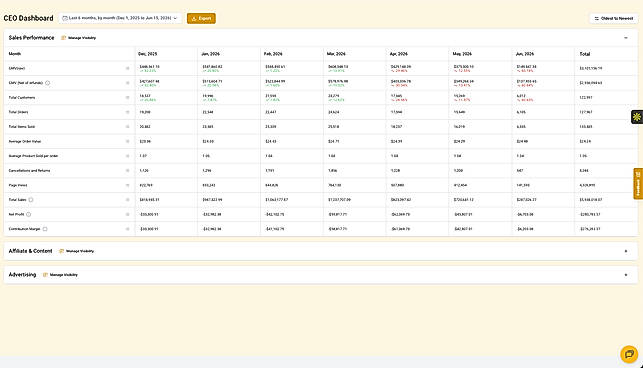Expand the Affiliate & Content section
The width and height of the screenshot is (643, 368).
point(626,251)
